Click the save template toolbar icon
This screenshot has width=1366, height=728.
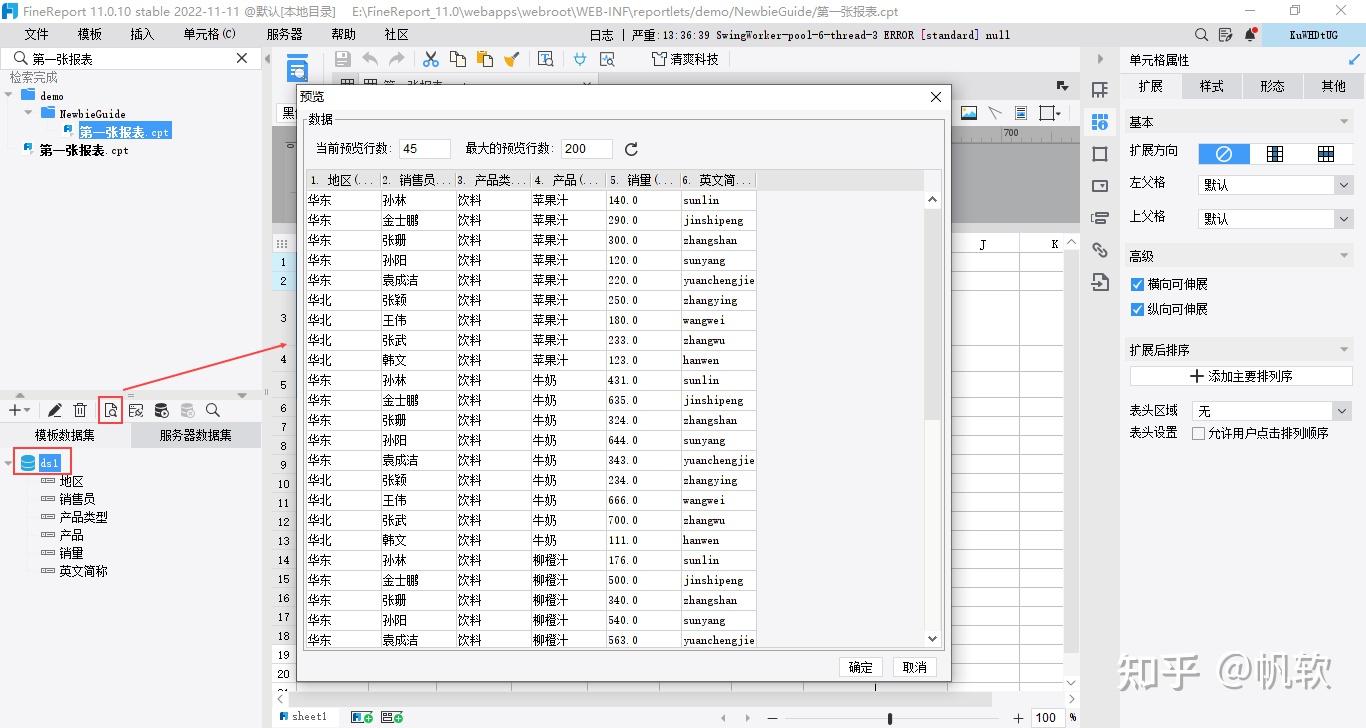click(343, 59)
